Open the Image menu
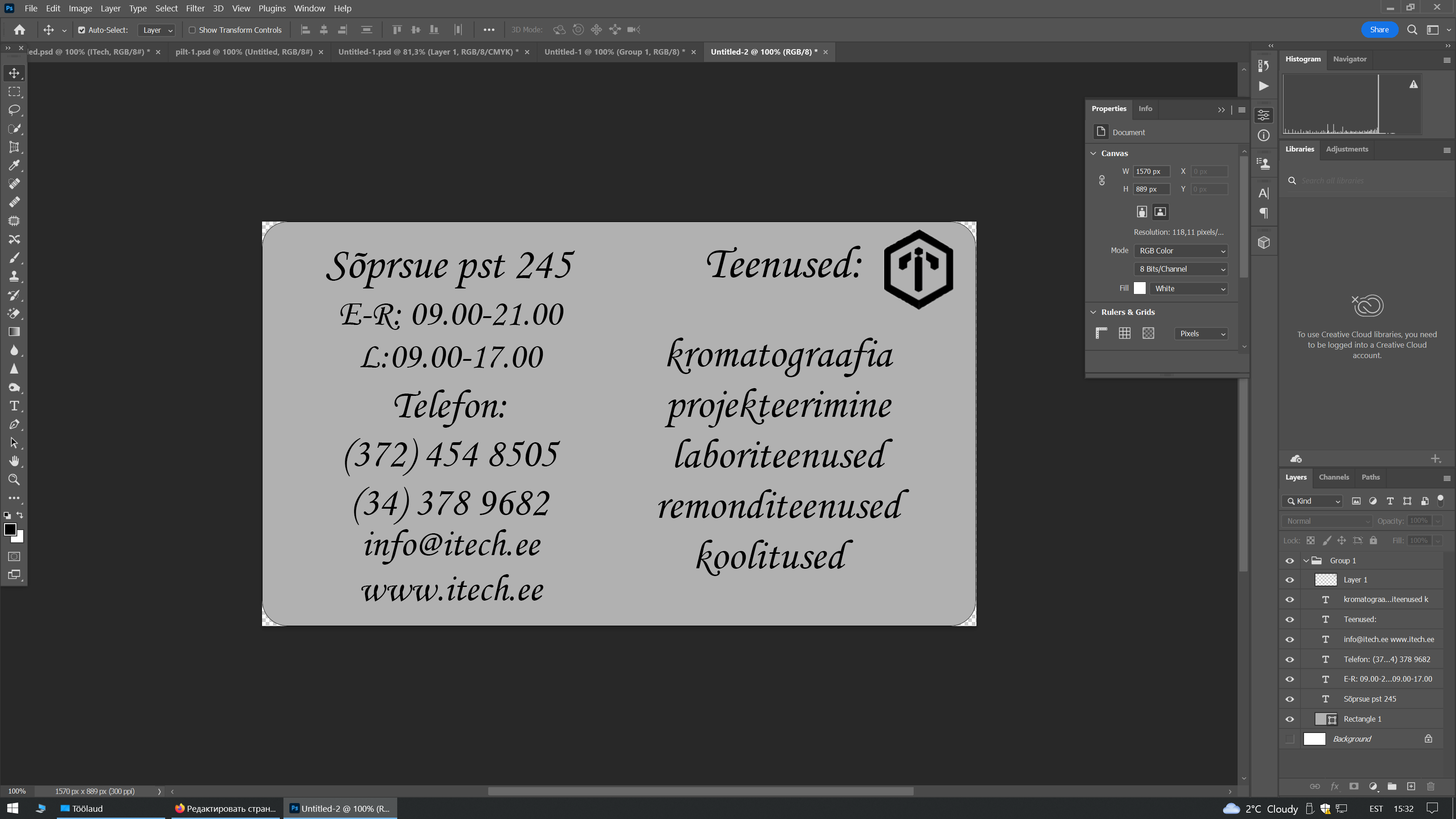The height and width of the screenshot is (819, 1456). 80,9
